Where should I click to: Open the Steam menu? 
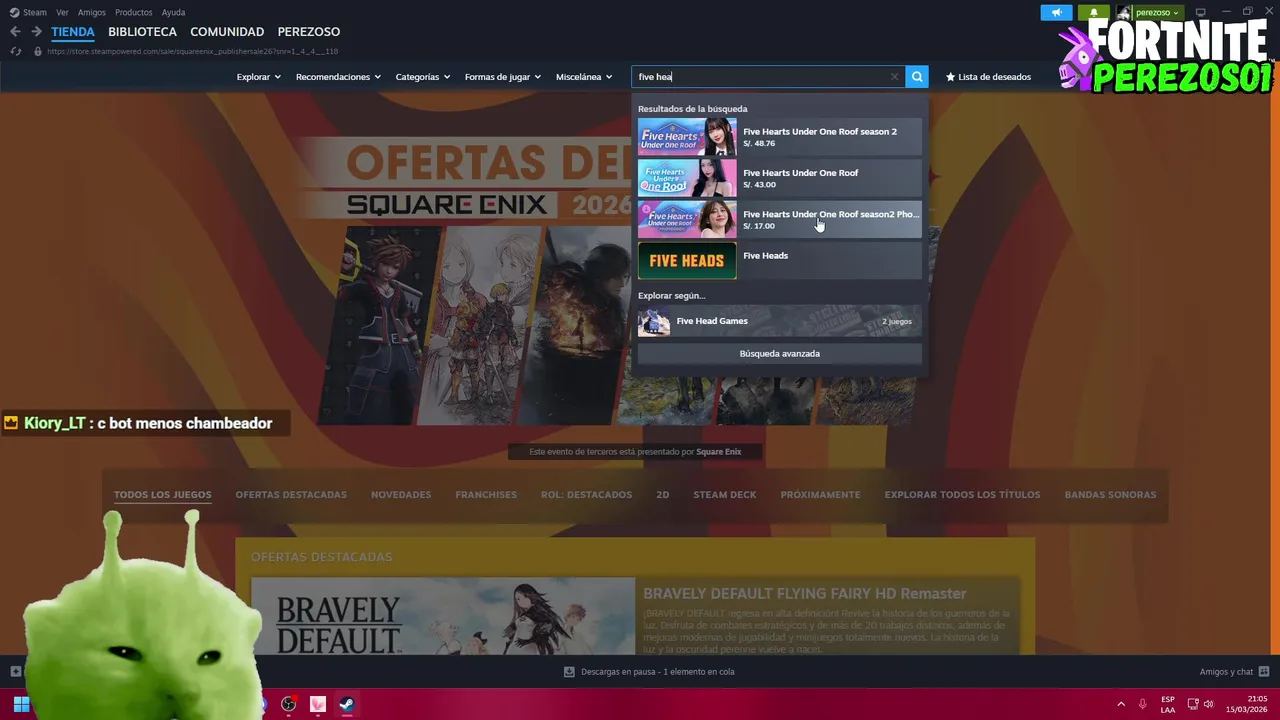click(29, 12)
